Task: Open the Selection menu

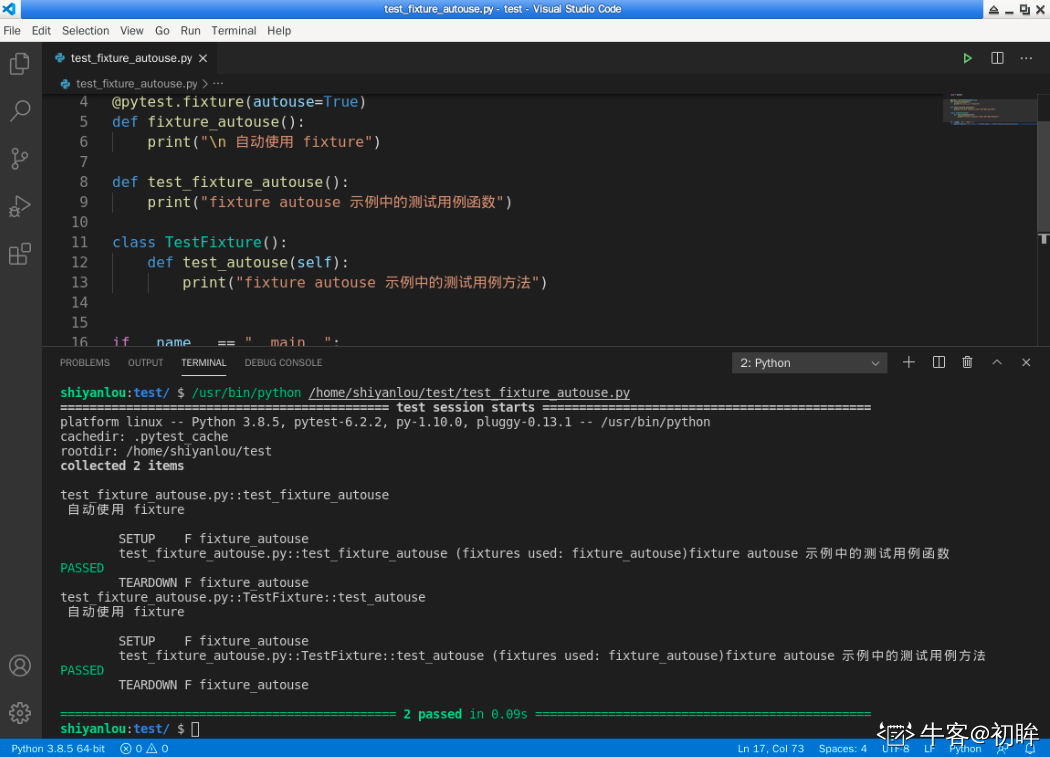Action: point(85,31)
